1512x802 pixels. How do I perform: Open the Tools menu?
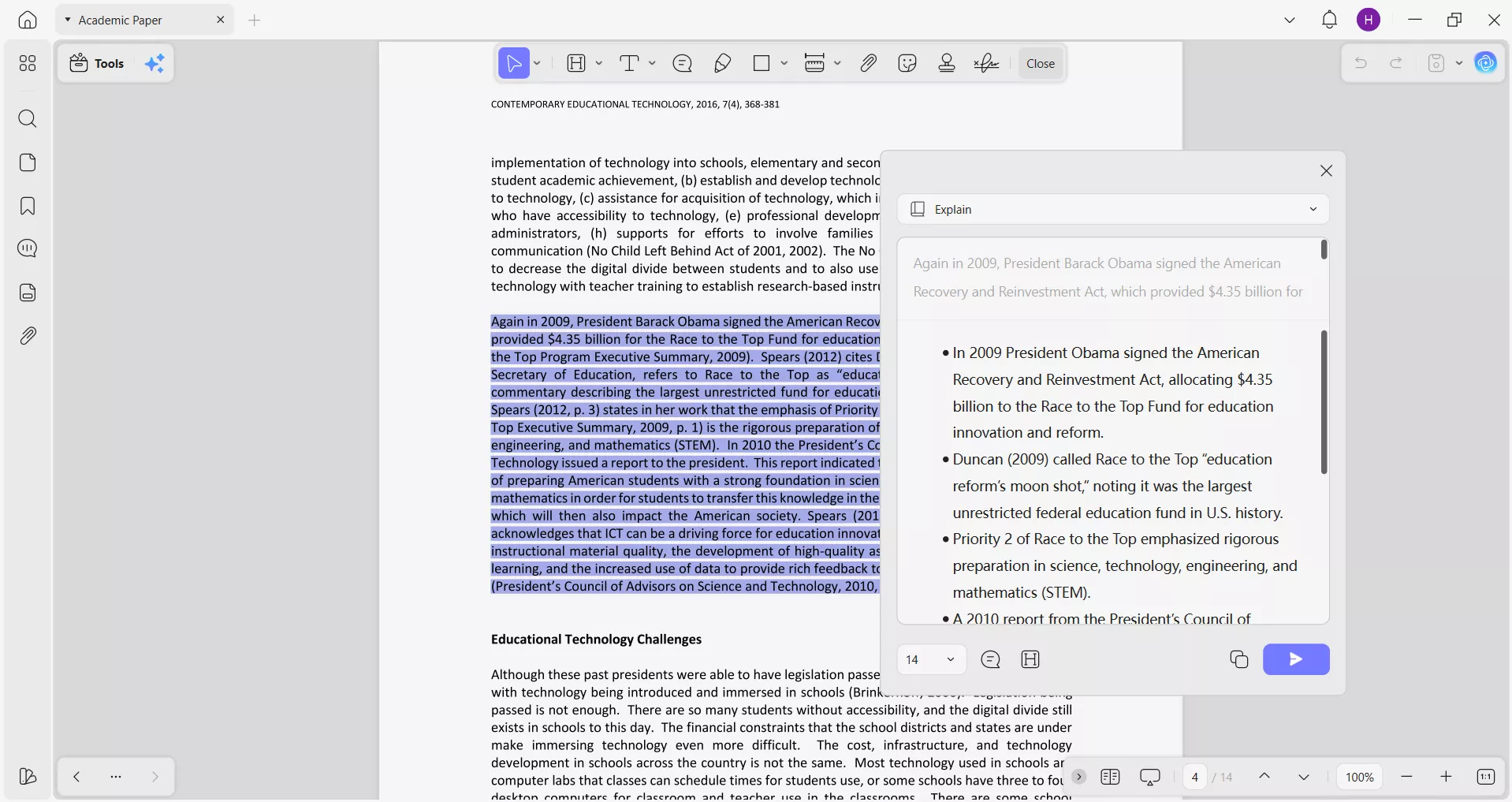(98, 63)
